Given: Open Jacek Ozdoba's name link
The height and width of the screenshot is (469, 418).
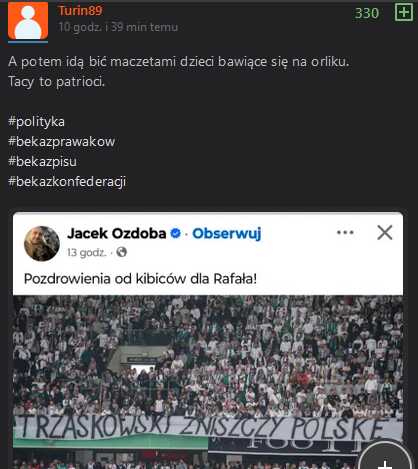Looking at the screenshot, I should point(117,233).
